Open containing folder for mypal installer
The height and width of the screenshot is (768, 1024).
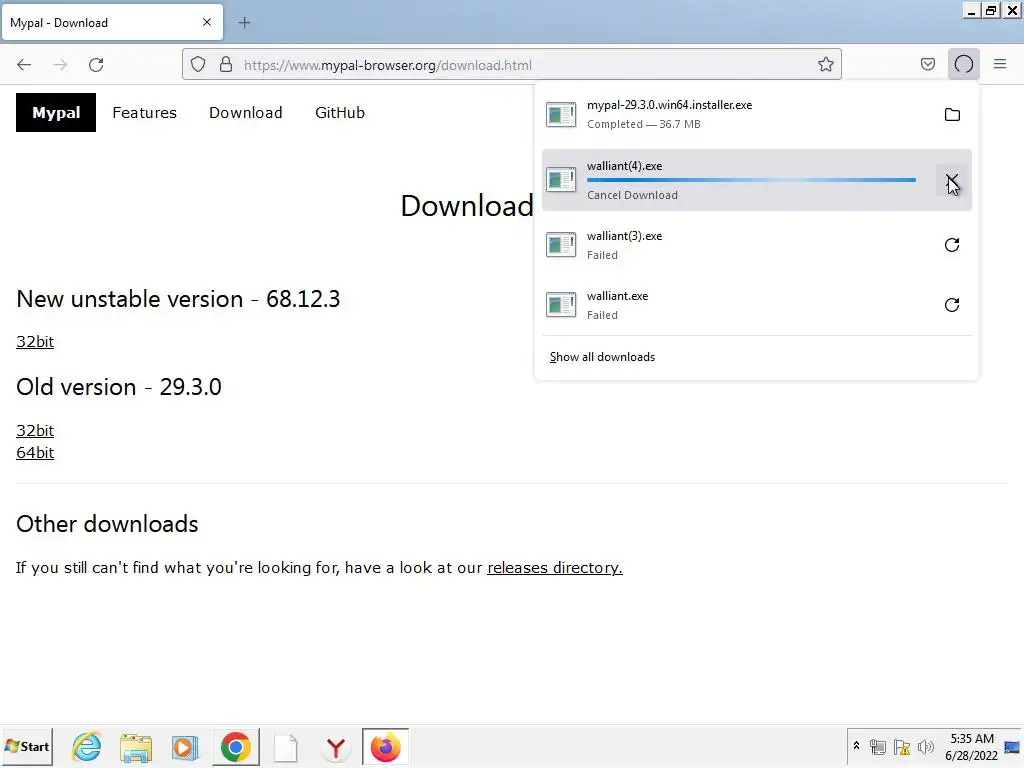pyautogui.click(x=952, y=115)
